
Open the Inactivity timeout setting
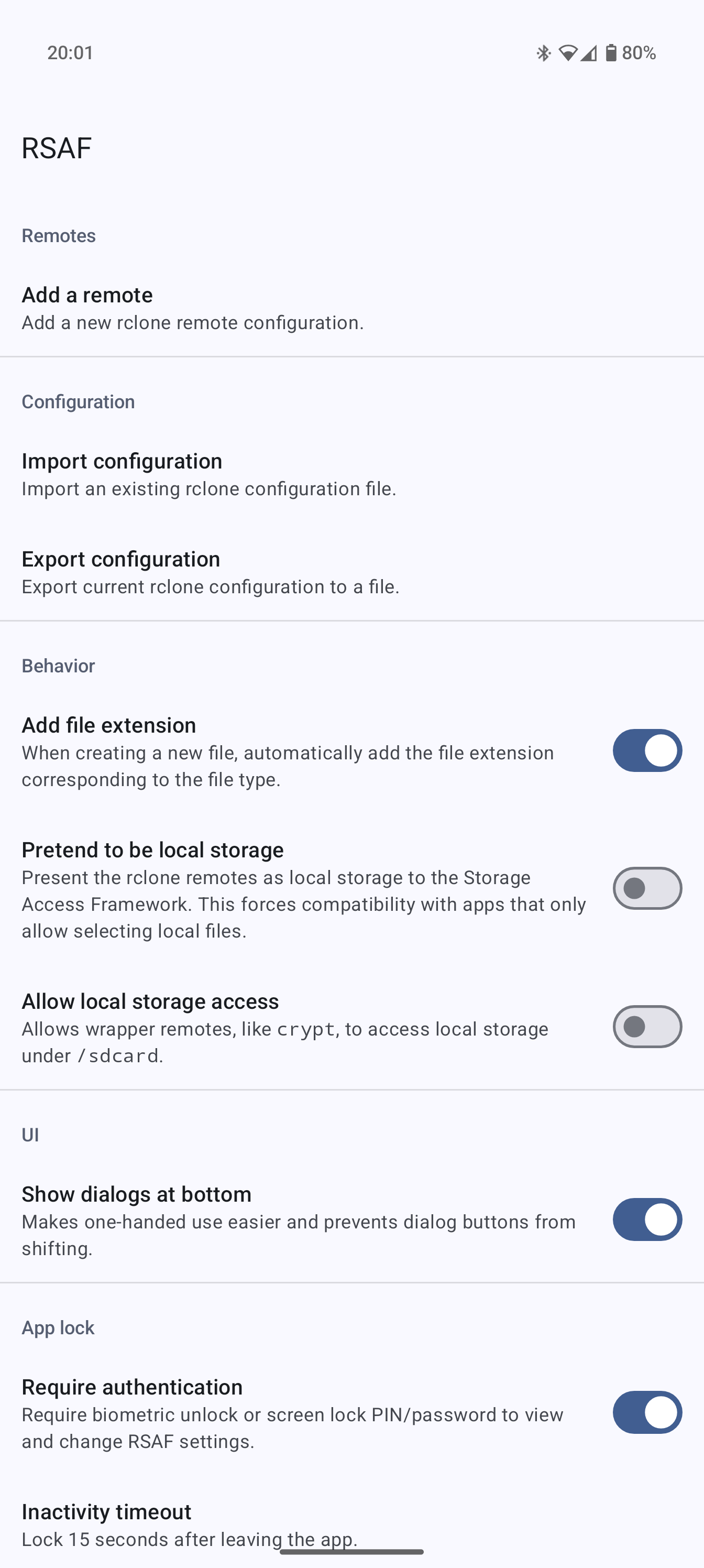point(189,1525)
